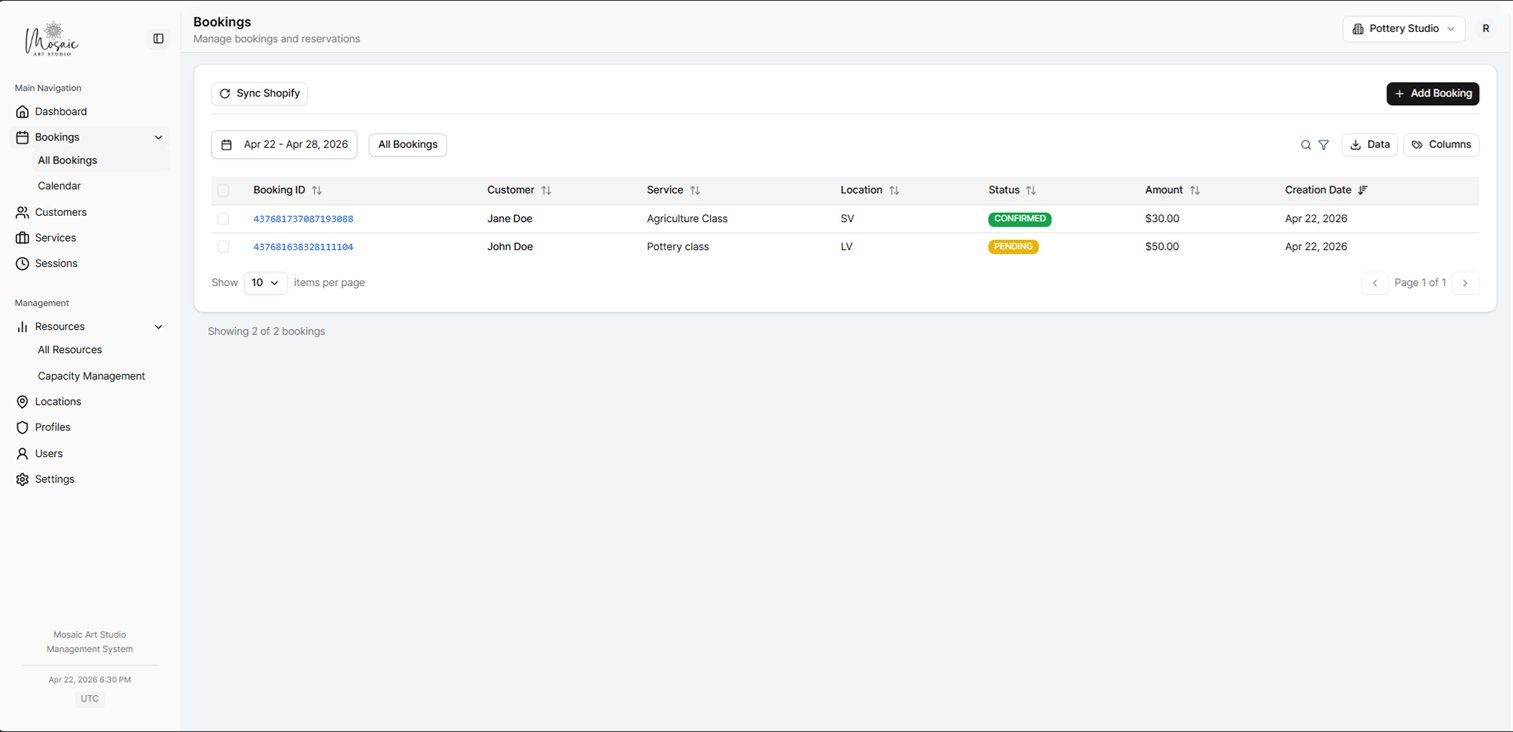Check the checkbox on Jane Doe's booking row
The width and height of the screenshot is (1513, 732).
point(223,218)
